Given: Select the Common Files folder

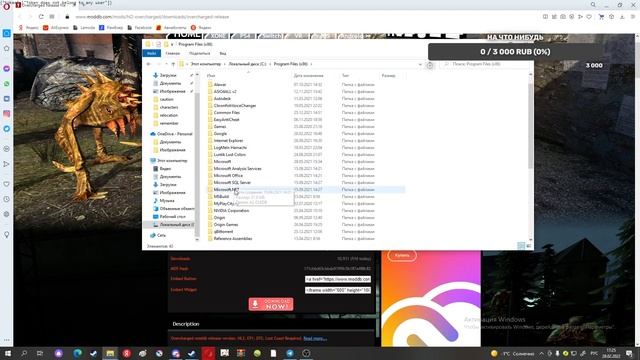Looking at the screenshot, I should tap(227, 112).
